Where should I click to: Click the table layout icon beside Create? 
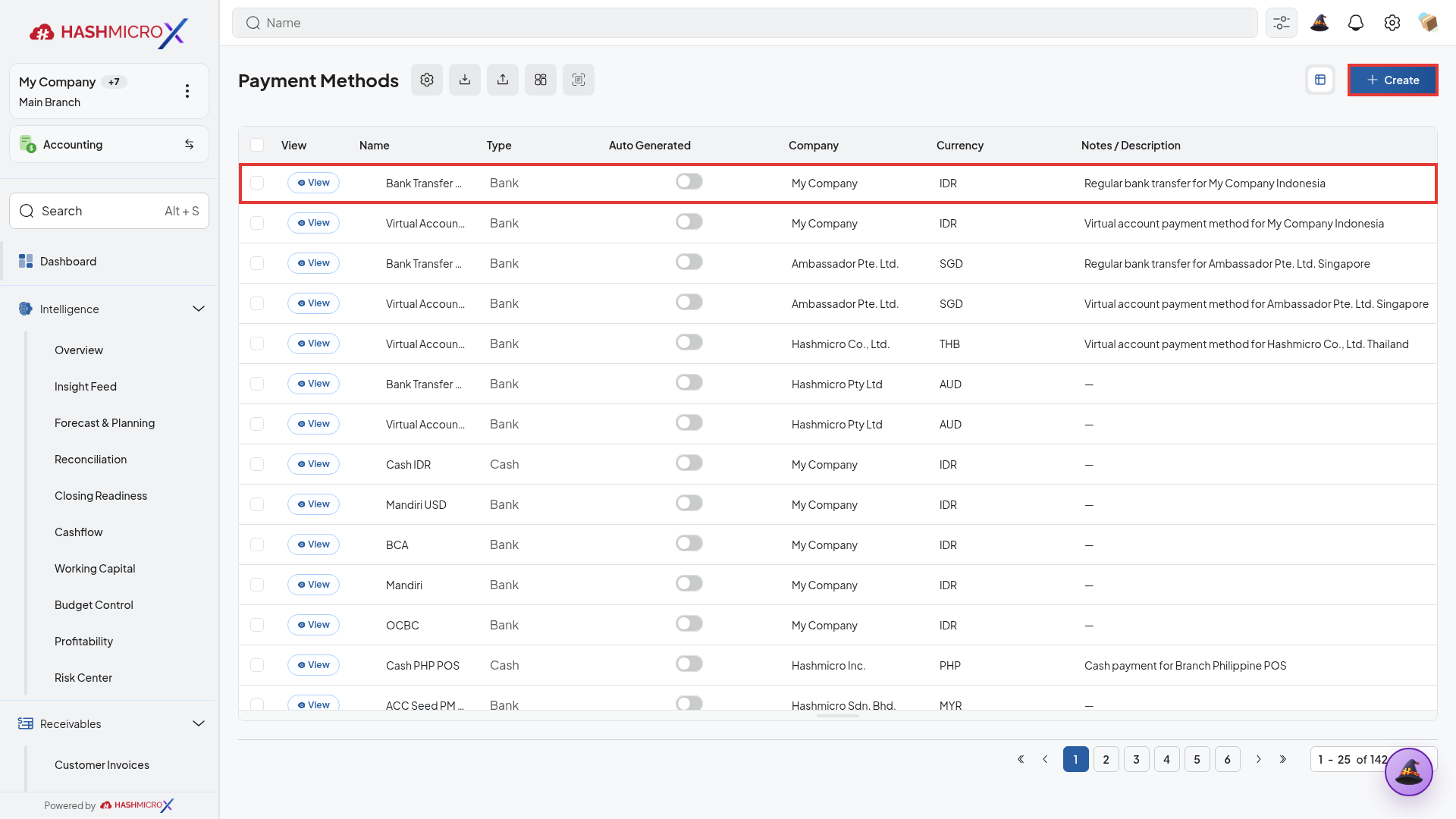coord(1320,80)
